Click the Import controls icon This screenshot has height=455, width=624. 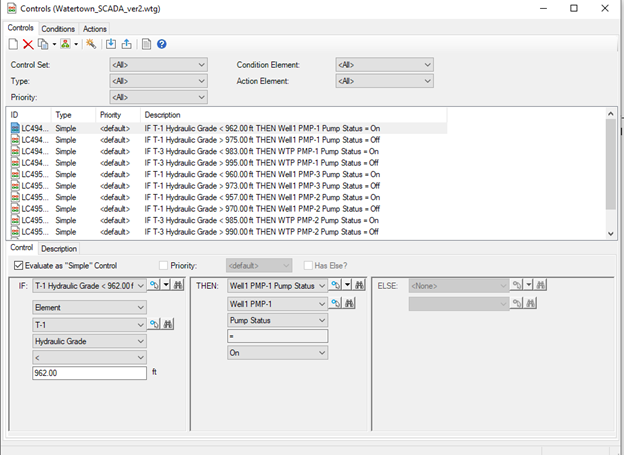(x=111, y=44)
